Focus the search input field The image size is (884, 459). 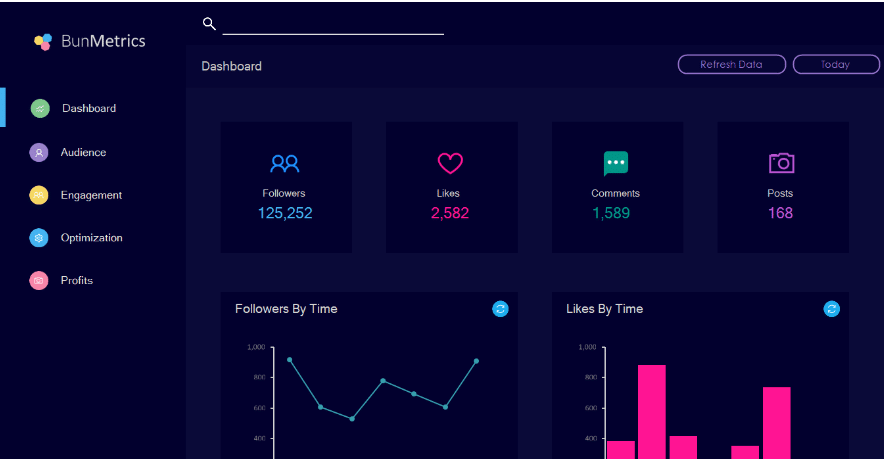332,24
